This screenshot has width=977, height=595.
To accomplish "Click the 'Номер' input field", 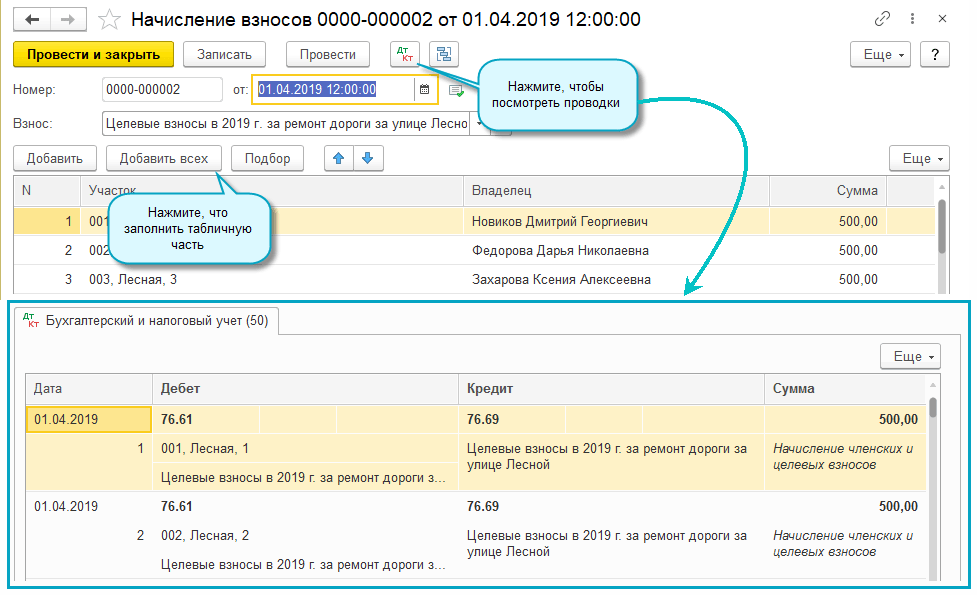I will (162, 90).
